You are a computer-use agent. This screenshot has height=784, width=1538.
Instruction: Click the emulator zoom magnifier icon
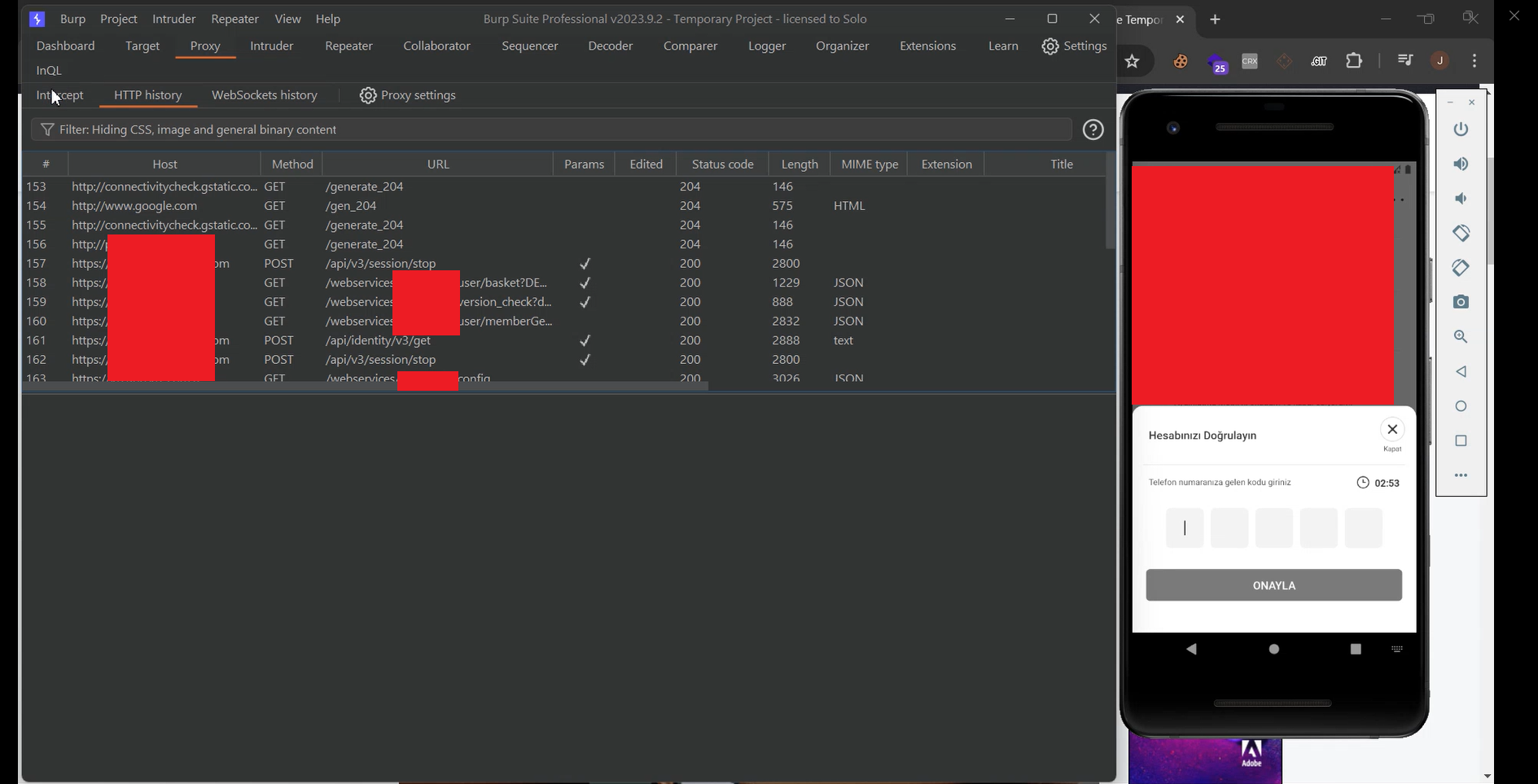tap(1461, 337)
